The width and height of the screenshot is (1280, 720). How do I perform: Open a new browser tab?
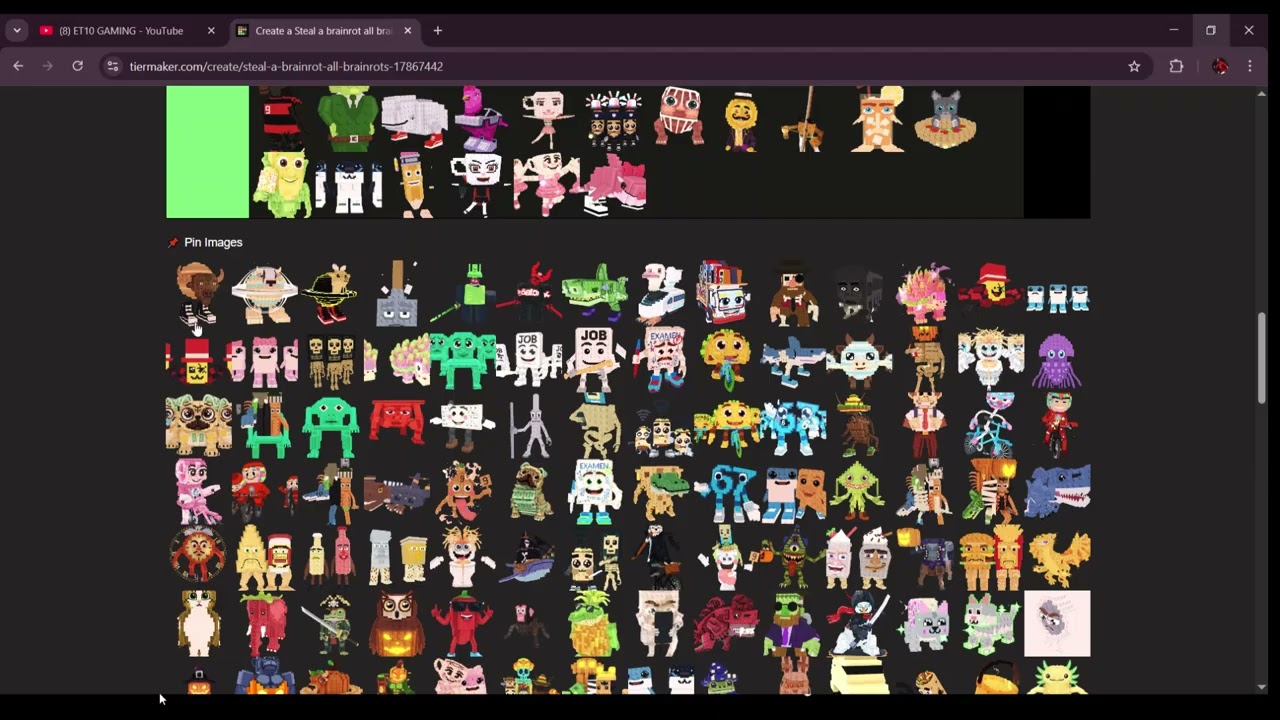point(437,31)
